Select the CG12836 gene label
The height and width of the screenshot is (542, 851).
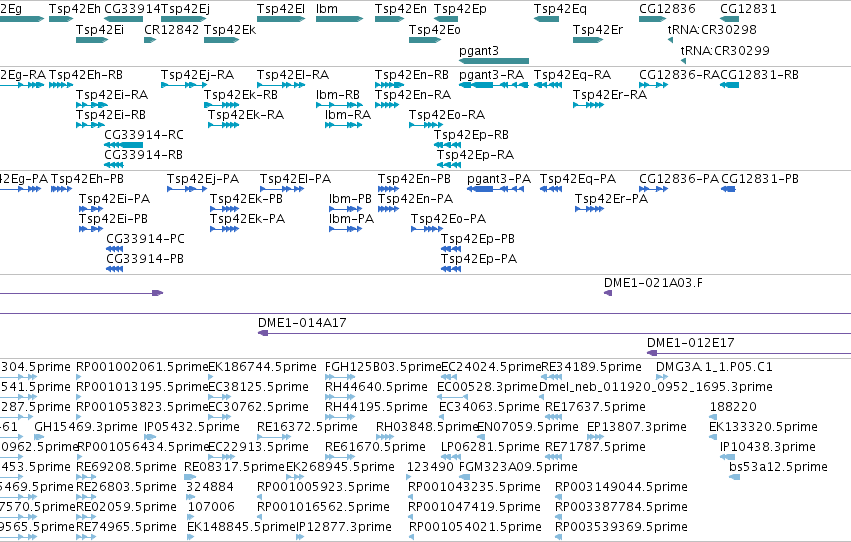[x=667, y=9]
